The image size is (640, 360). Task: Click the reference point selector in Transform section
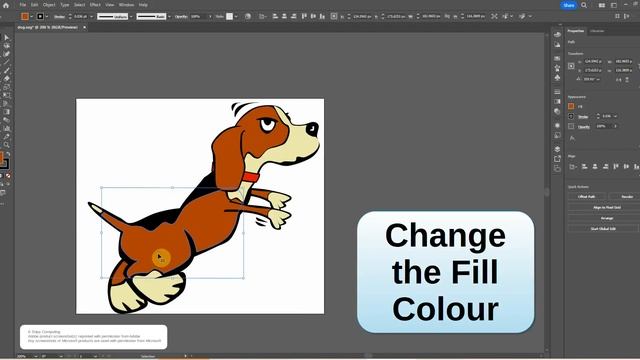(x=571, y=66)
